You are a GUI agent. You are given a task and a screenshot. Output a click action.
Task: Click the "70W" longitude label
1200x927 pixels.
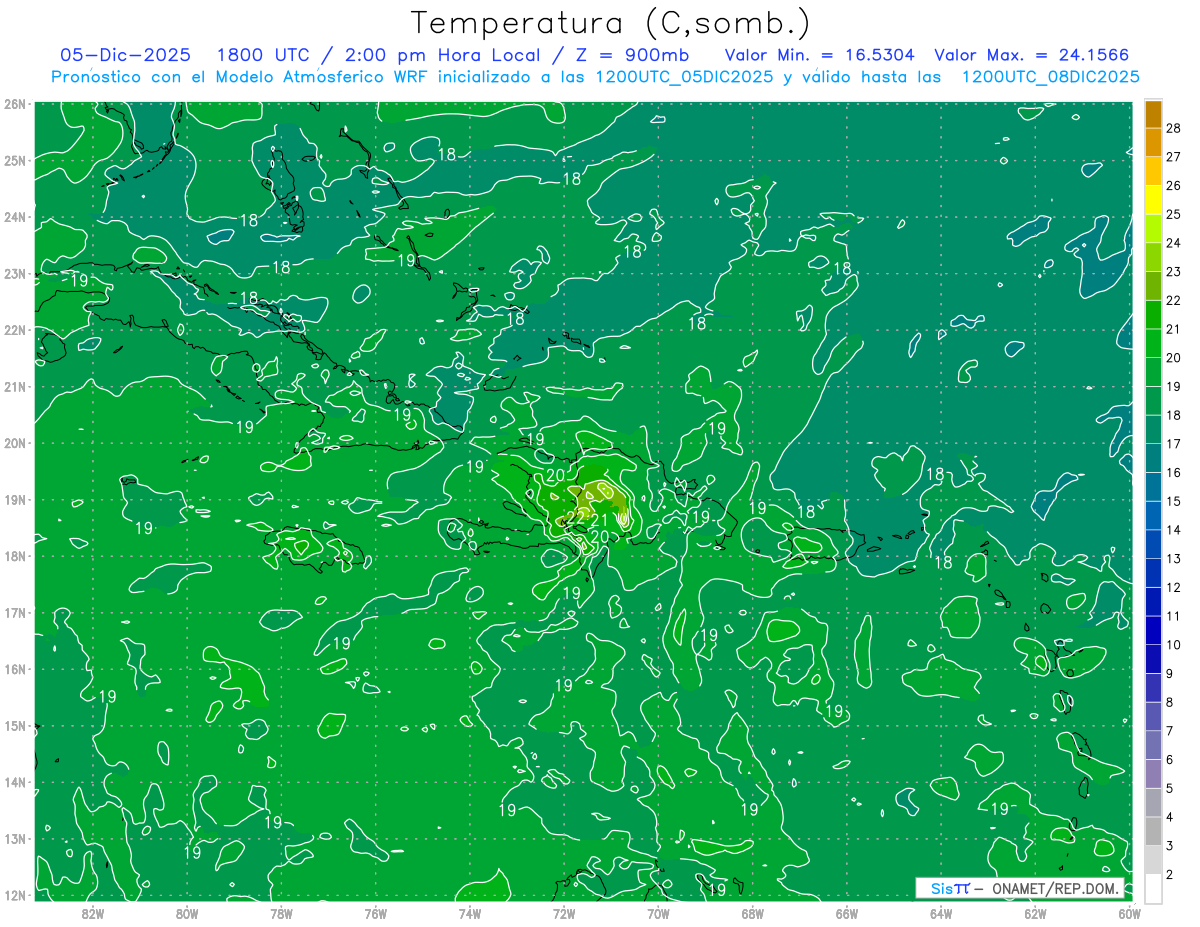point(658,914)
